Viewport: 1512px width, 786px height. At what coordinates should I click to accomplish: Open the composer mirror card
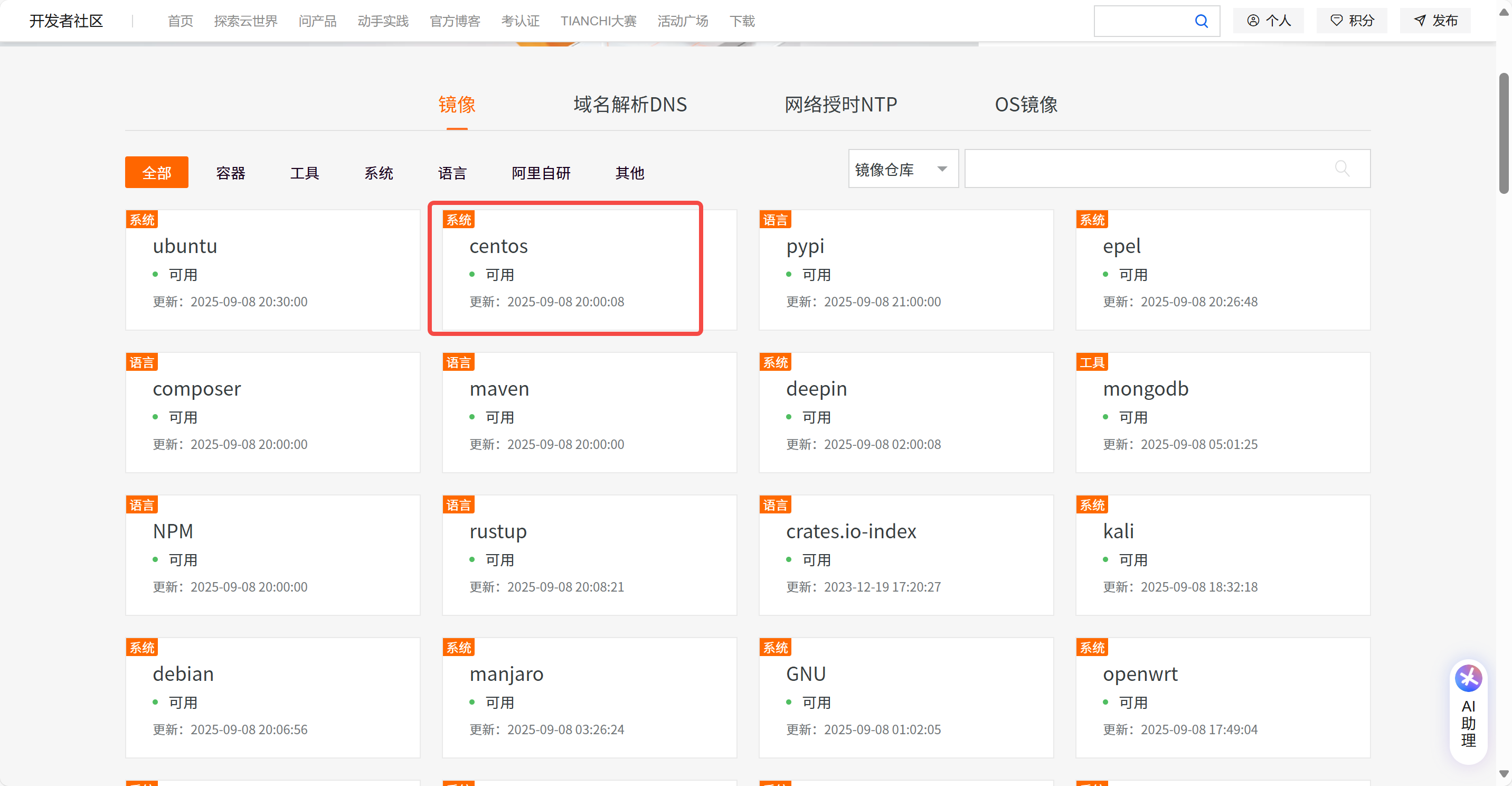pos(273,413)
